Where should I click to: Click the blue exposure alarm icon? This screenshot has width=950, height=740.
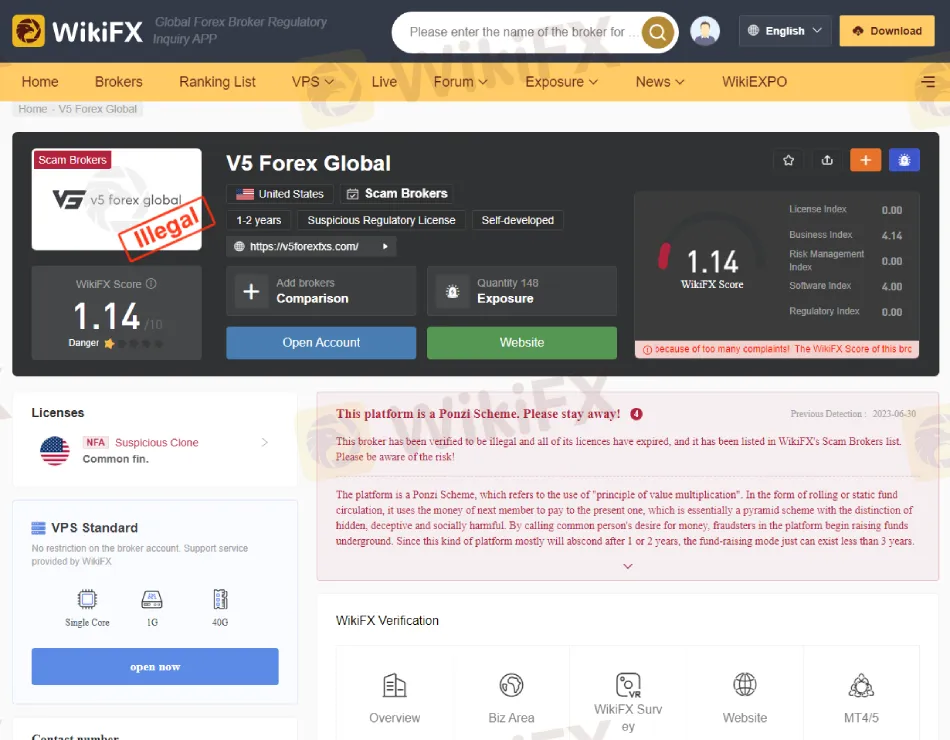point(904,160)
